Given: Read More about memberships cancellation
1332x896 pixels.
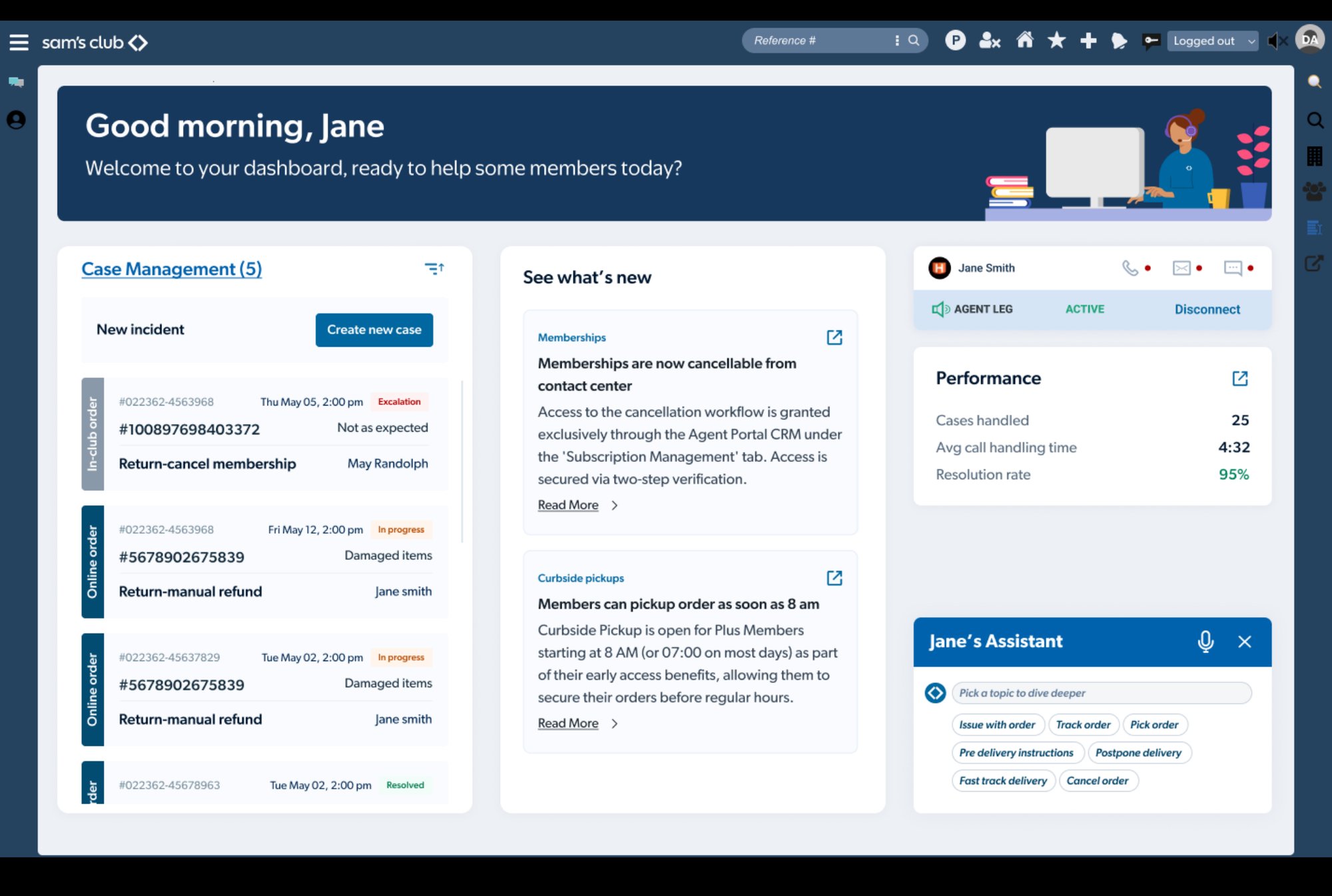Looking at the screenshot, I should (568, 505).
